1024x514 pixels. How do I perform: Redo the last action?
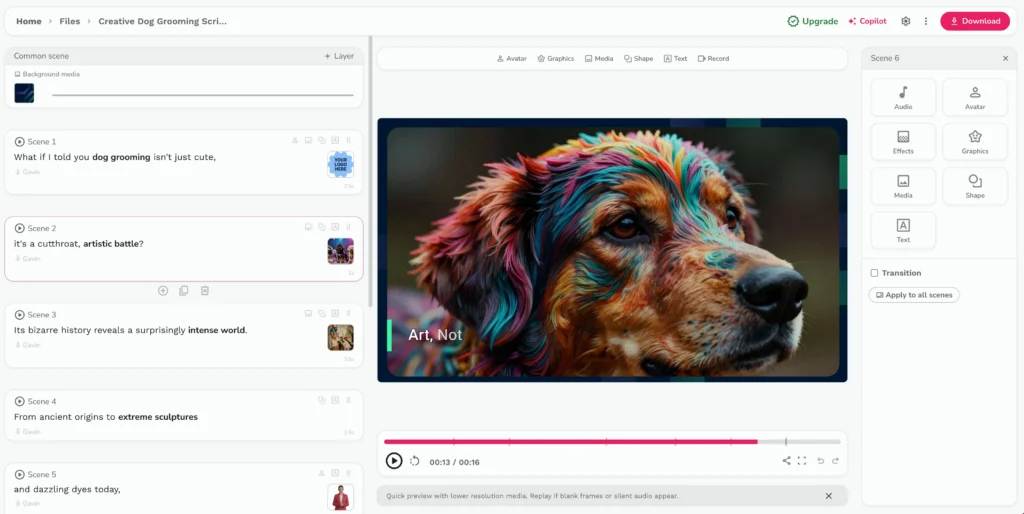pos(835,460)
